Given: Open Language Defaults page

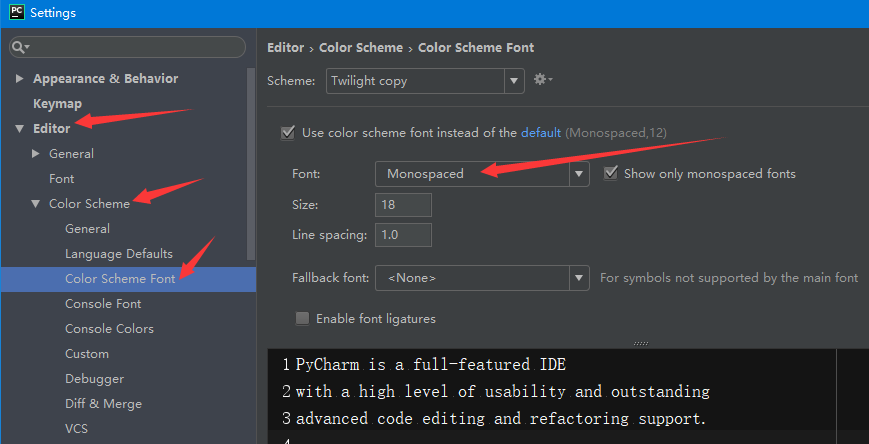Looking at the screenshot, I should [x=119, y=254].
